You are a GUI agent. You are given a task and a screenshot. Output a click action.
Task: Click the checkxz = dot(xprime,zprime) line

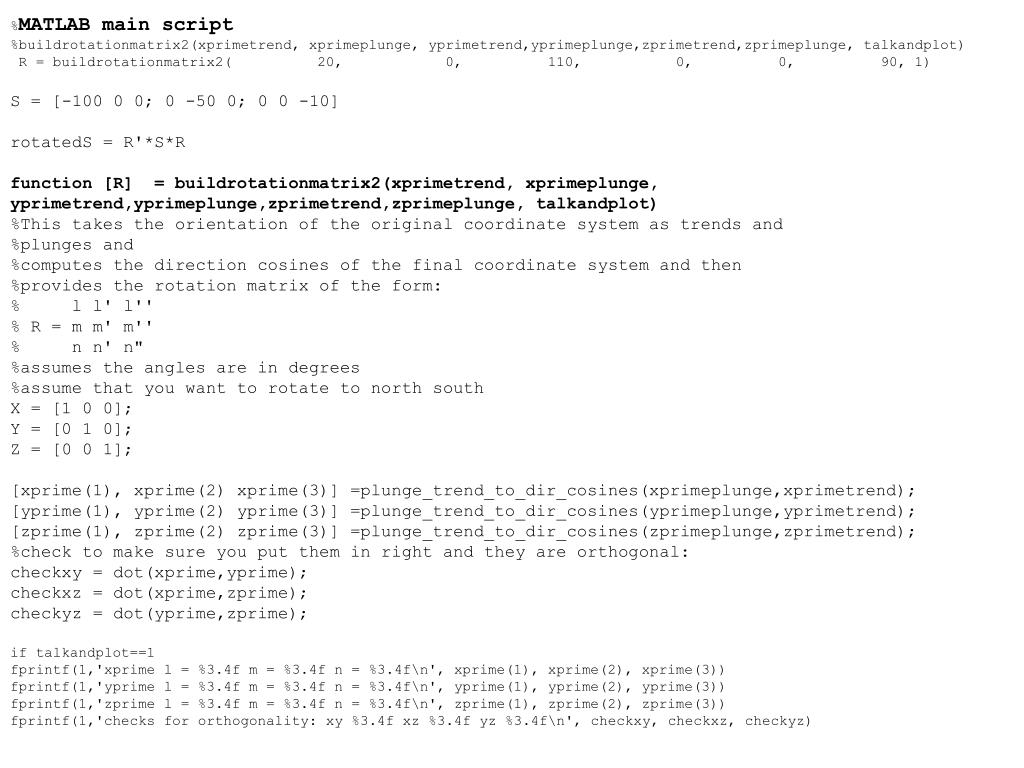click(x=159, y=594)
